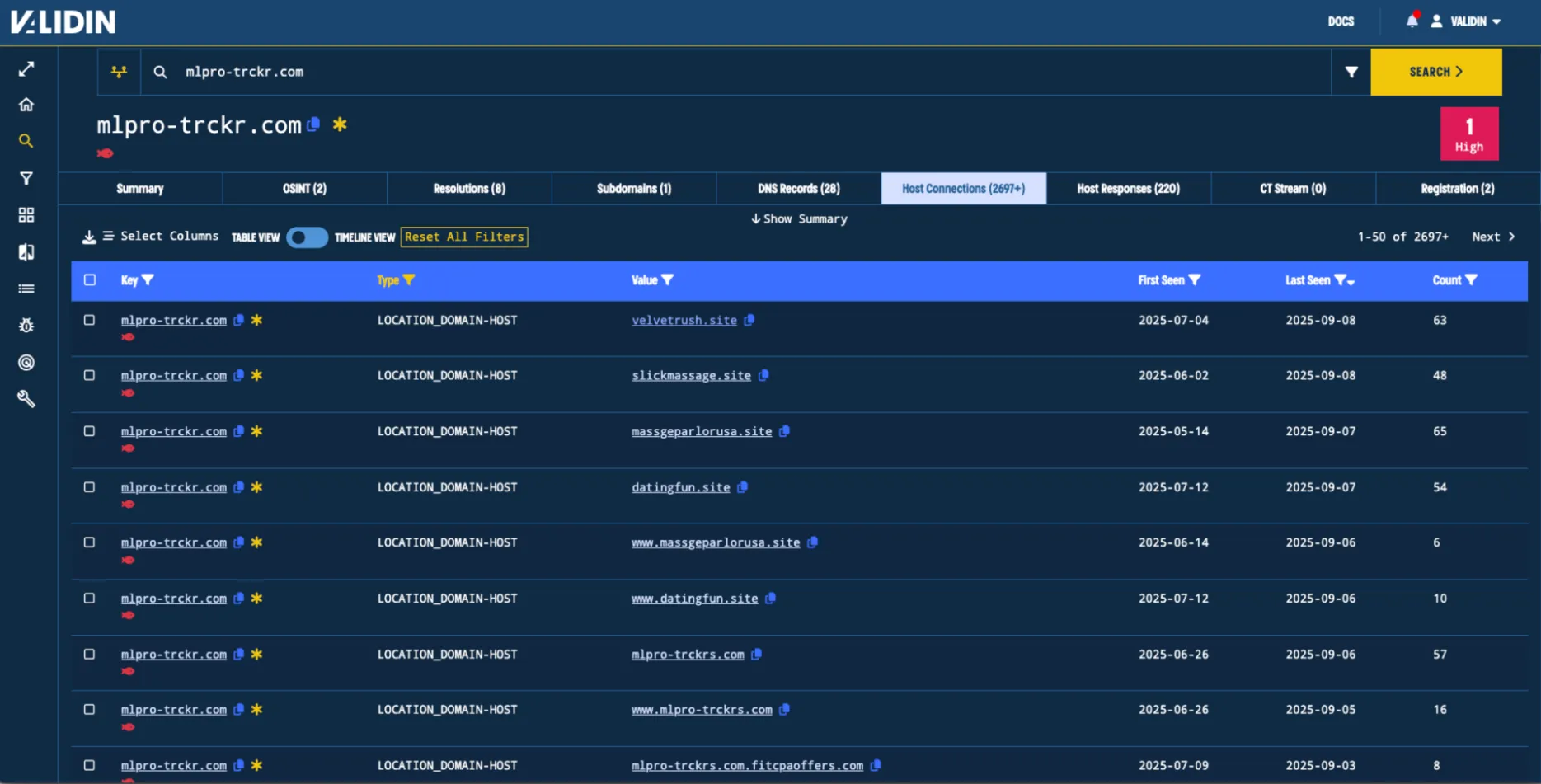Copy the mlpro-trckr.com heading domain

313,124
